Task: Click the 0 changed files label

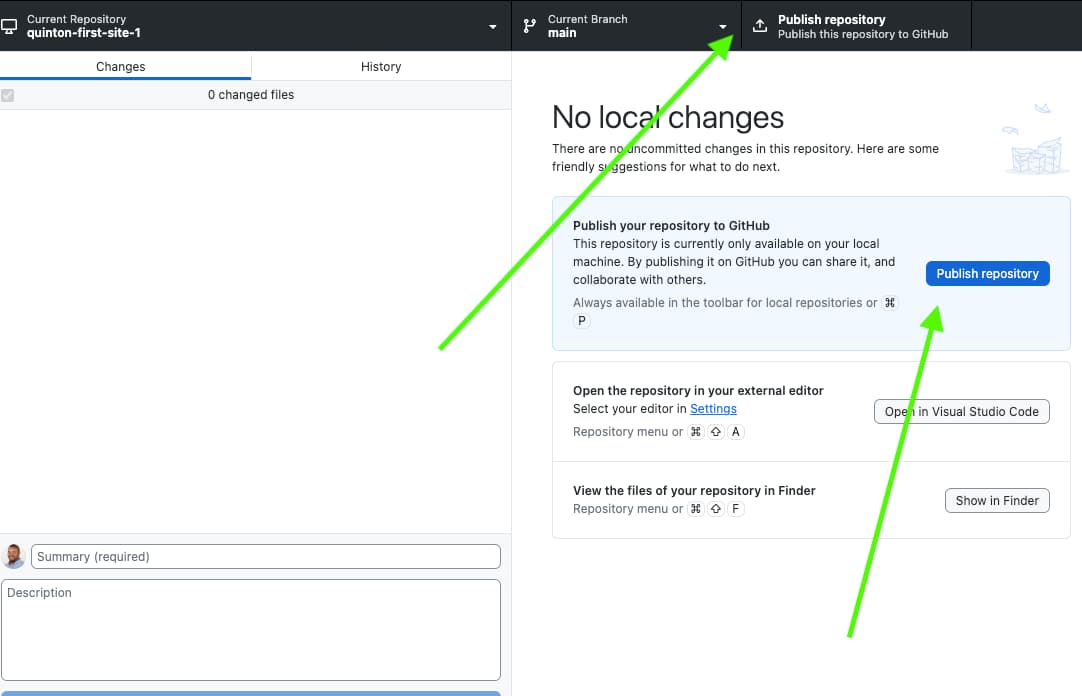Action: coord(250,95)
